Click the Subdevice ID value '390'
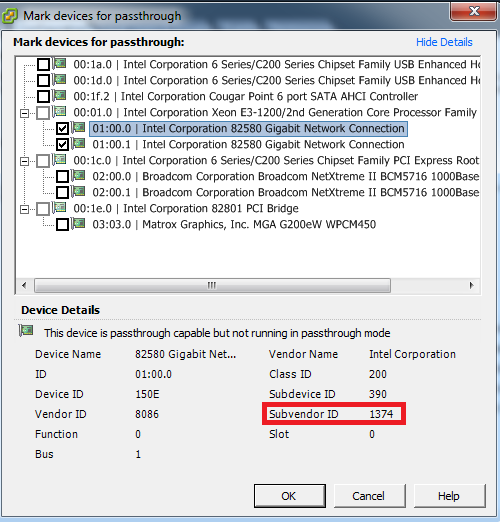The width and height of the screenshot is (500, 522). [378, 394]
